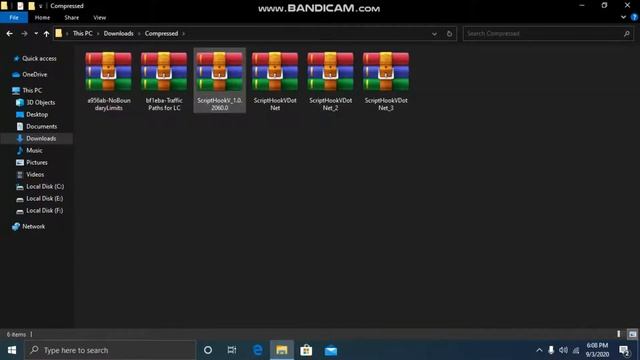Open Network in the sidebar

(x=33, y=227)
